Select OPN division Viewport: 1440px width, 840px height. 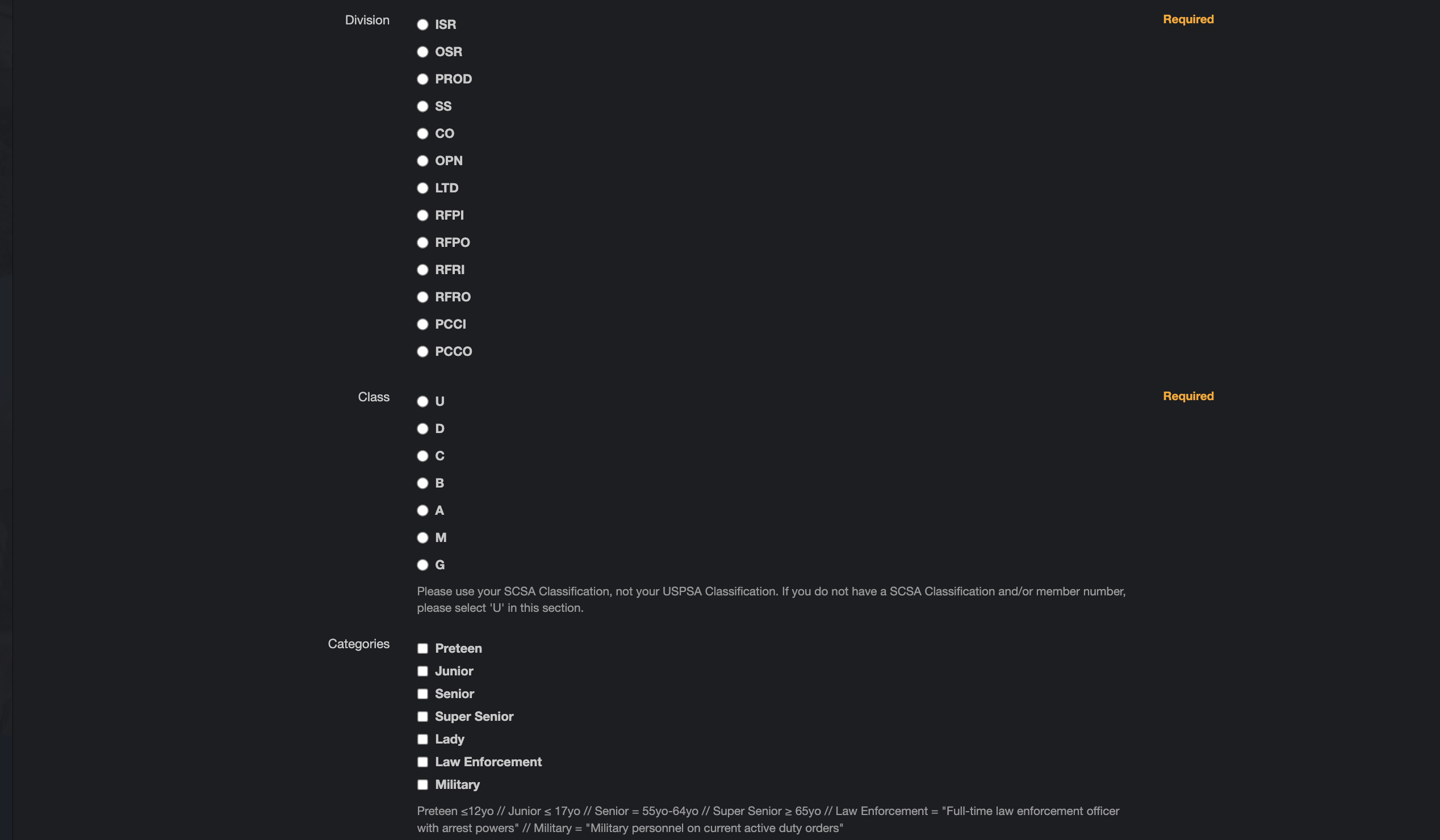coord(422,161)
